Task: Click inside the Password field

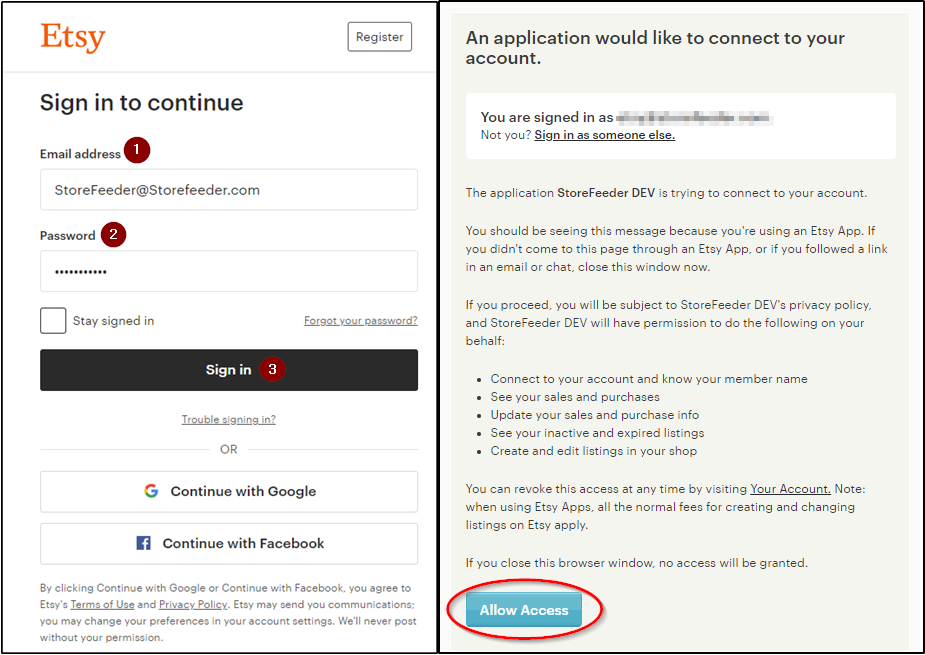Action: (229, 271)
